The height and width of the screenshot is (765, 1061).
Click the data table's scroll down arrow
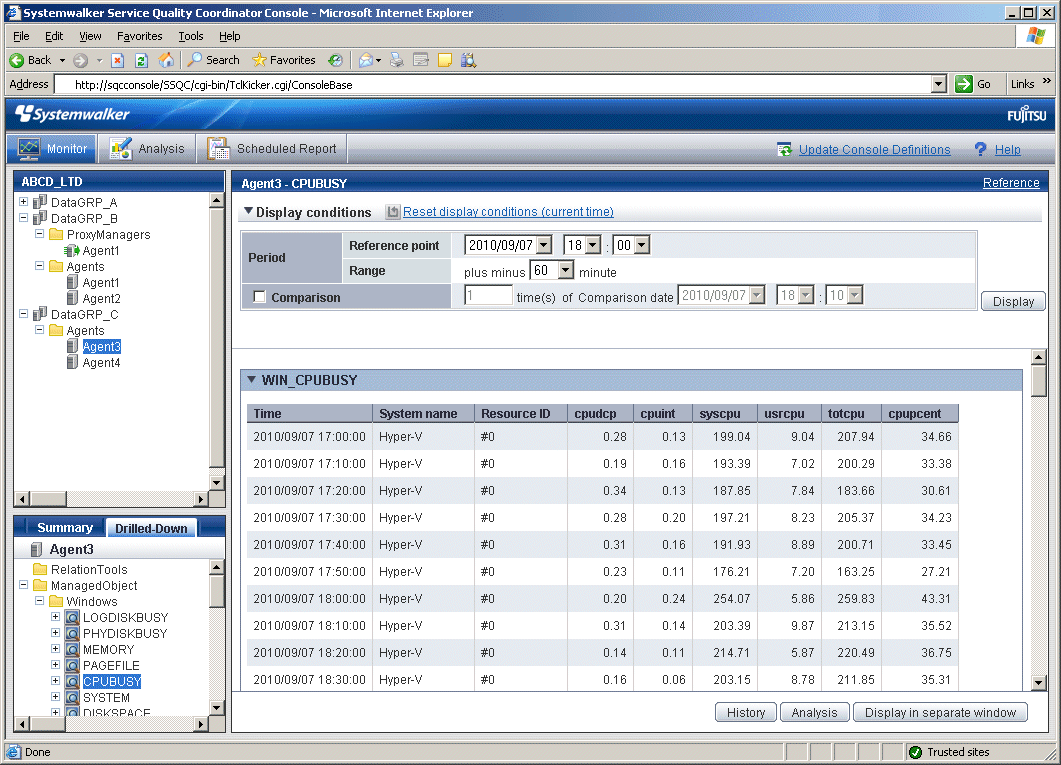tap(1039, 682)
